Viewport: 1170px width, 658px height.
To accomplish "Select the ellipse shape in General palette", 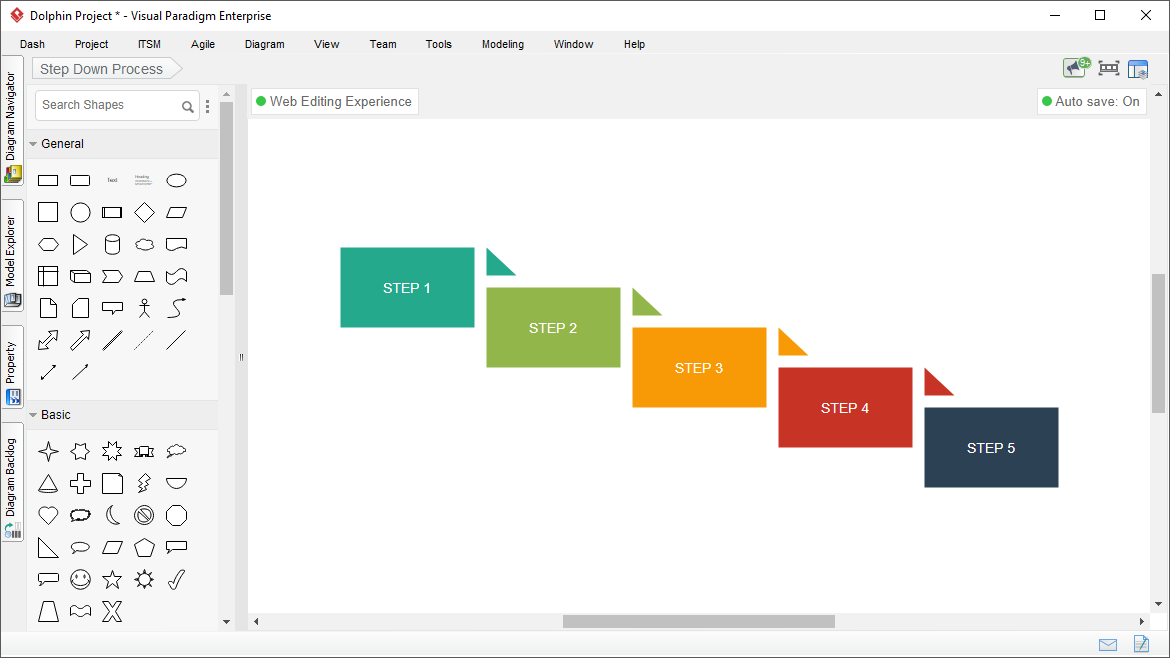I will (176, 181).
